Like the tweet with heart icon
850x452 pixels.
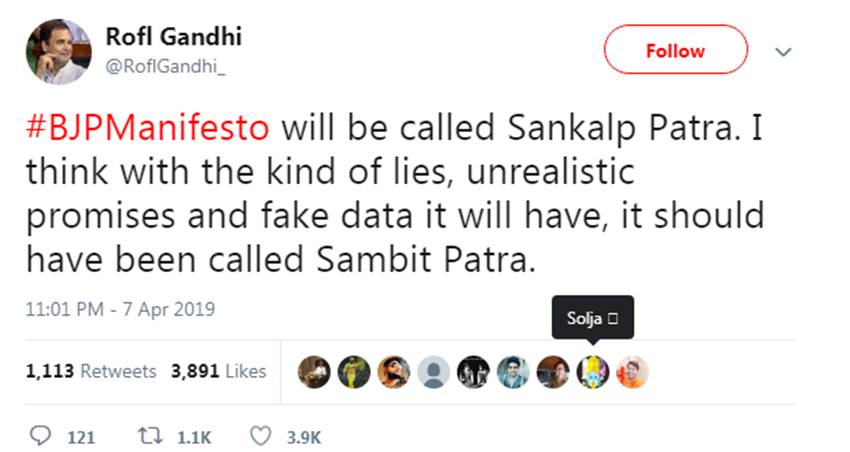tap(259, 437)
